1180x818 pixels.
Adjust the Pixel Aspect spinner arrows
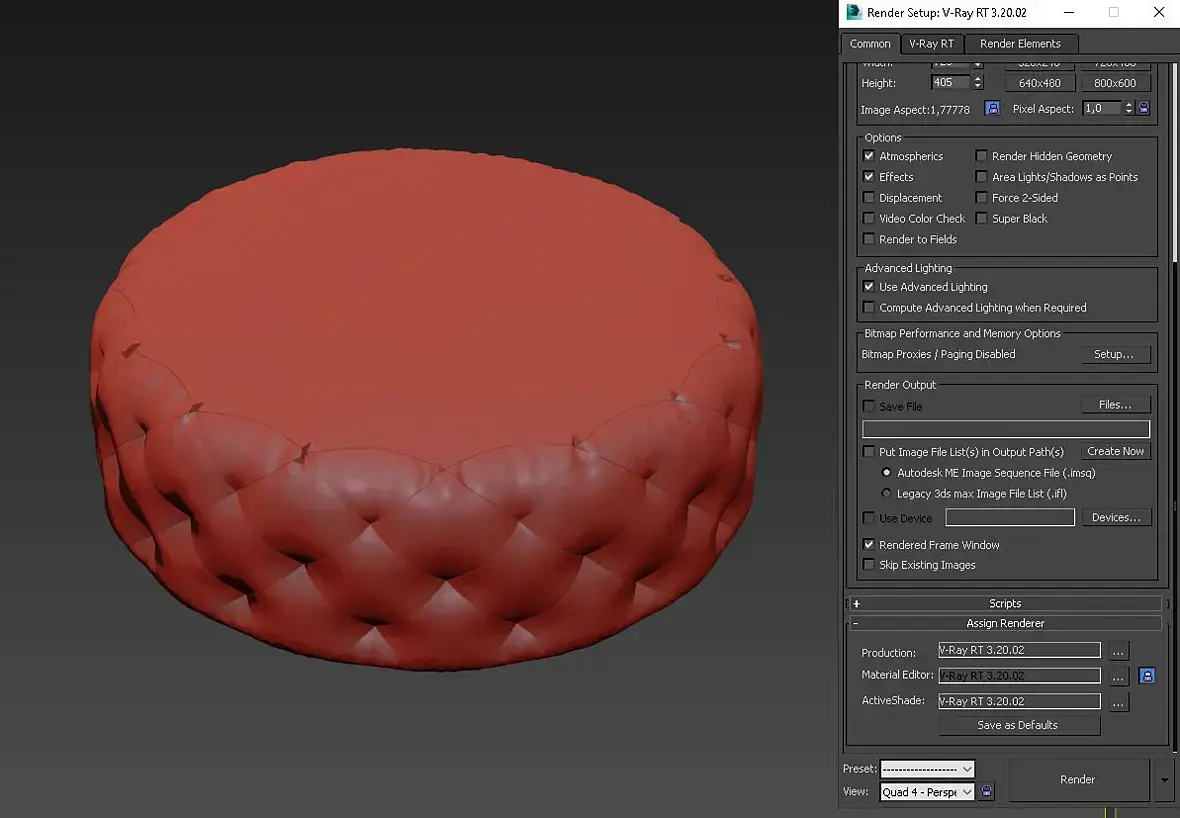tap(1129, 108)
